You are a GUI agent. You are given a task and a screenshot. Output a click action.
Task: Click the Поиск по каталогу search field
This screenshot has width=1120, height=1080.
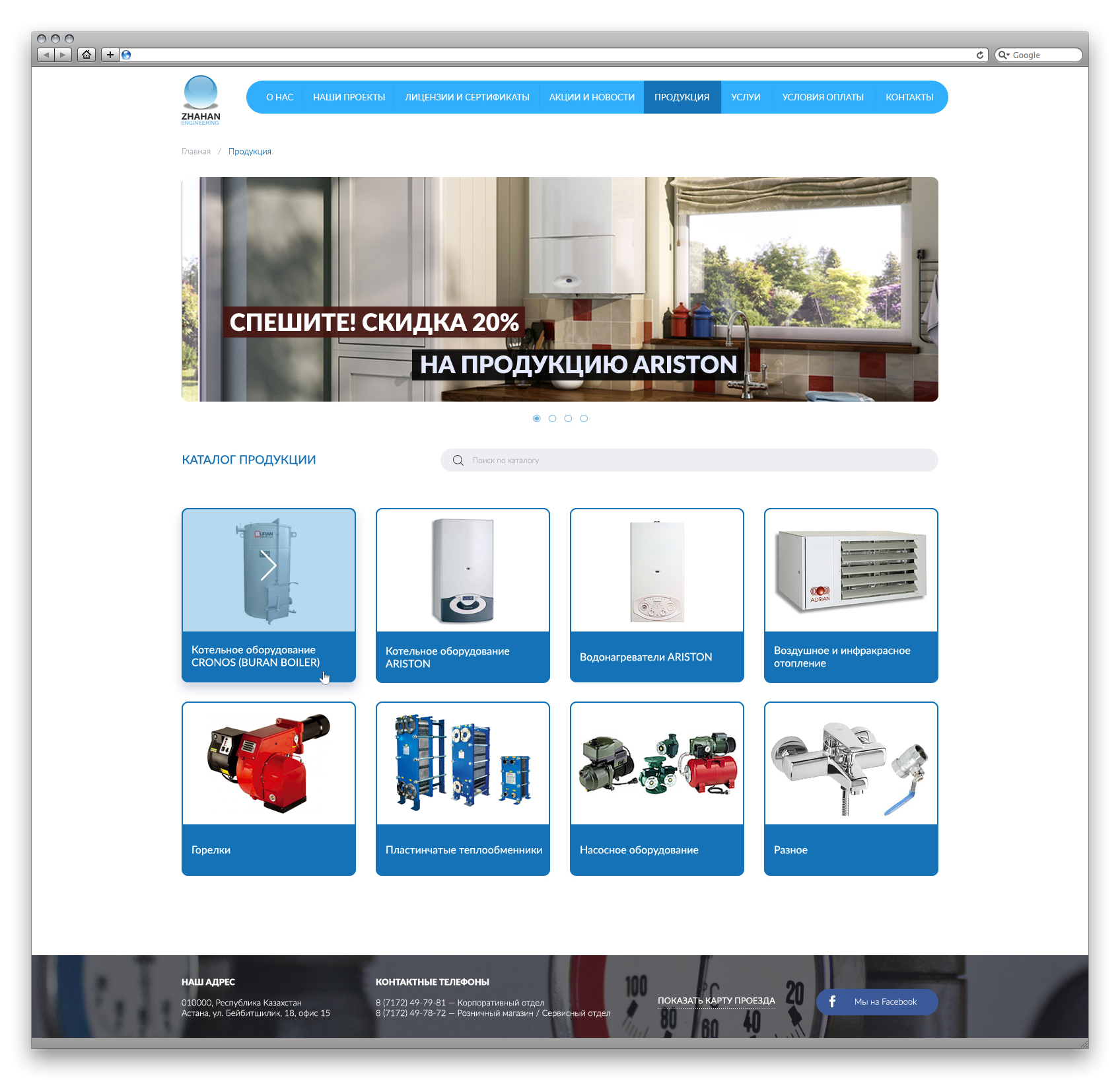[689, 460]
